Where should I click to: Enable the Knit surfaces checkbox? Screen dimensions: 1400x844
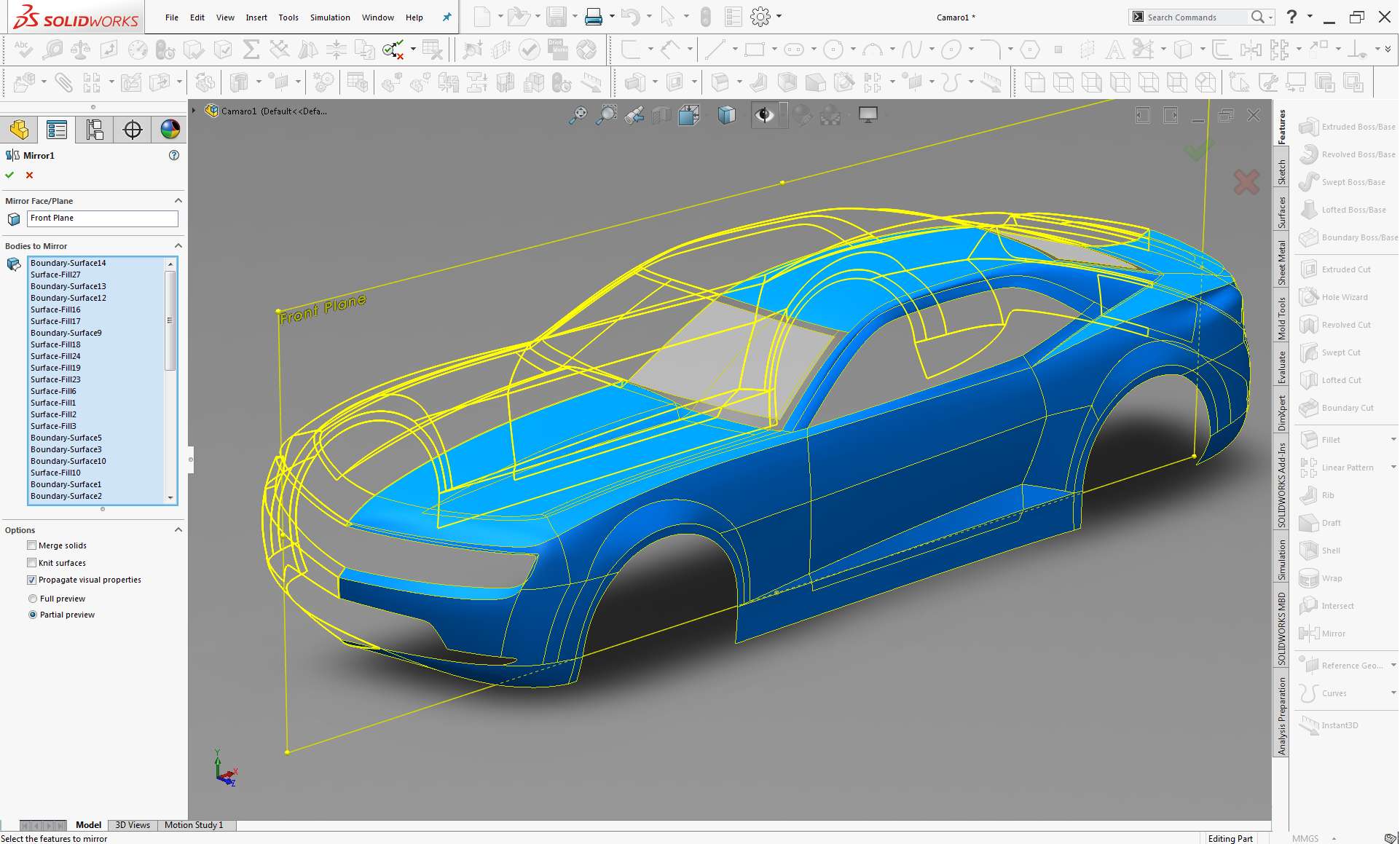pyautogui.click(x=32, y=563)
